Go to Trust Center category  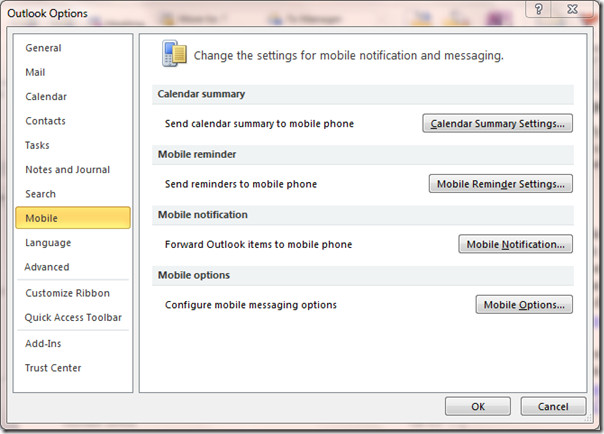click(73, 368)
